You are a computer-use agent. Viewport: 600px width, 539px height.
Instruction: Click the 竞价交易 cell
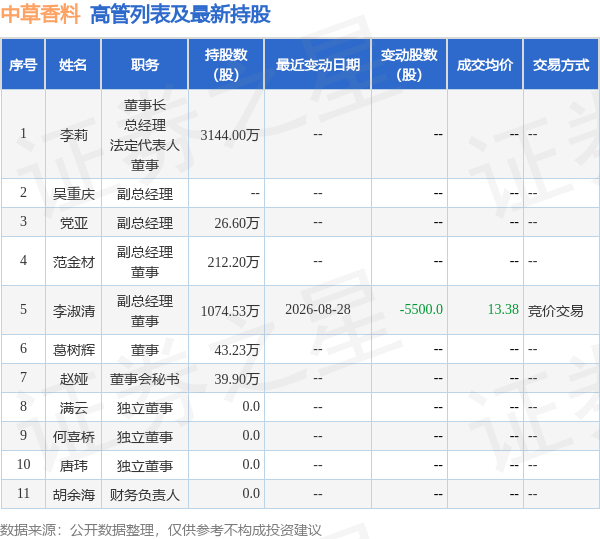click(556, 311)
